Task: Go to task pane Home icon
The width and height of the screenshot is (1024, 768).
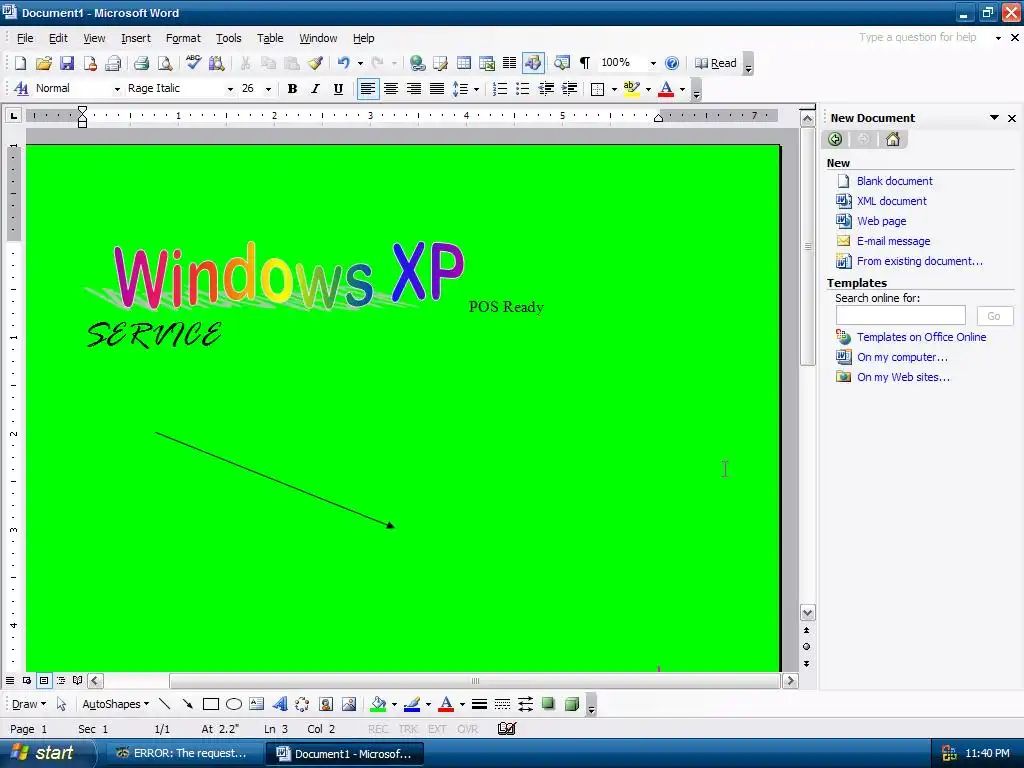Action: [x=893, y=139]
